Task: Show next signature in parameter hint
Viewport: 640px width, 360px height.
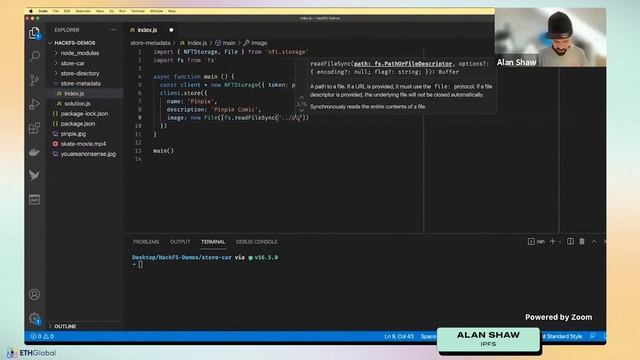Action: (x=301, y=111)
